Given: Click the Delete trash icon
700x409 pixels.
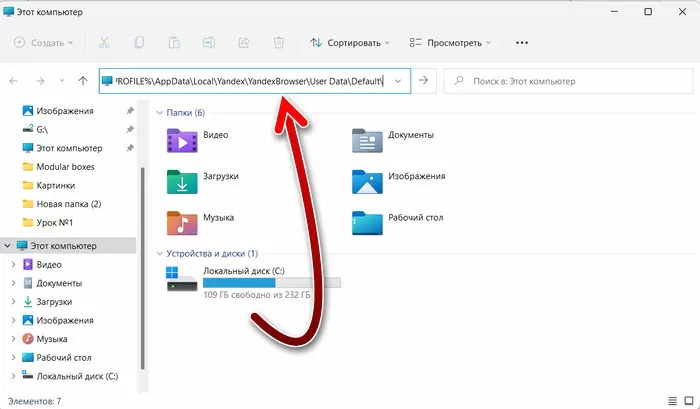Looking at the screenshot, I should (279, 43).
